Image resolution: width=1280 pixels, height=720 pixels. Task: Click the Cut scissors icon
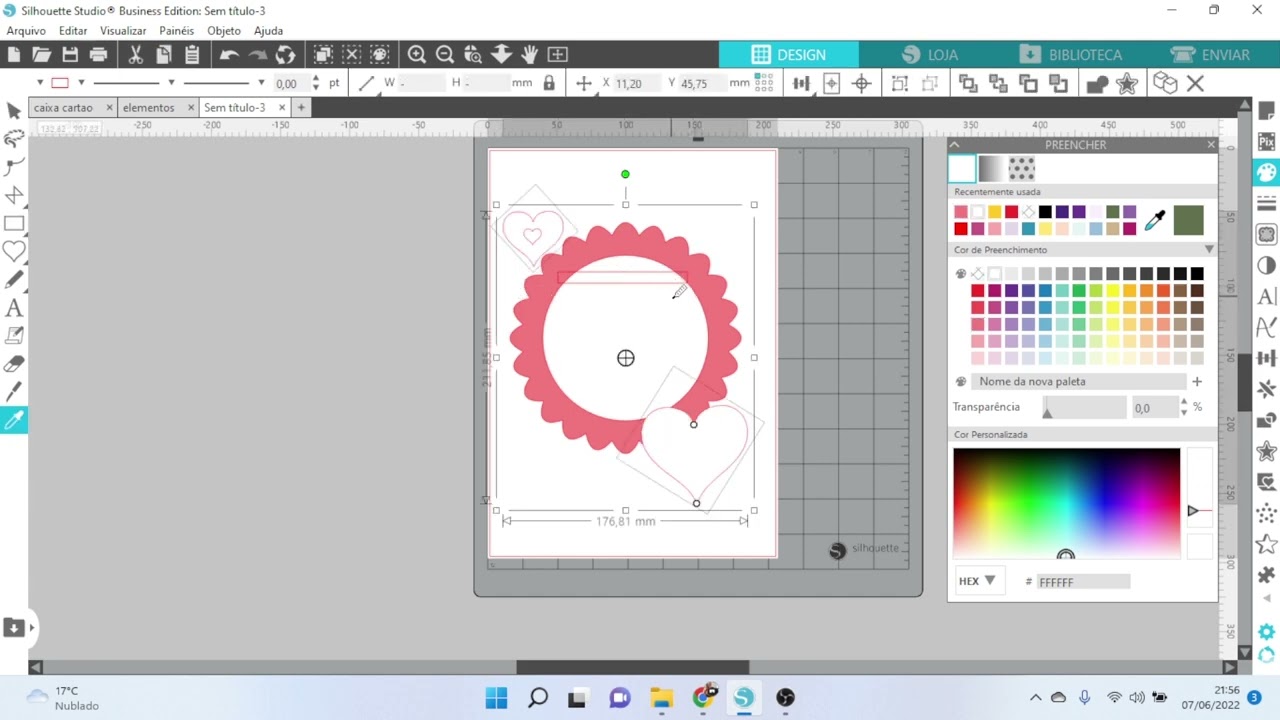tap(135, 55)
